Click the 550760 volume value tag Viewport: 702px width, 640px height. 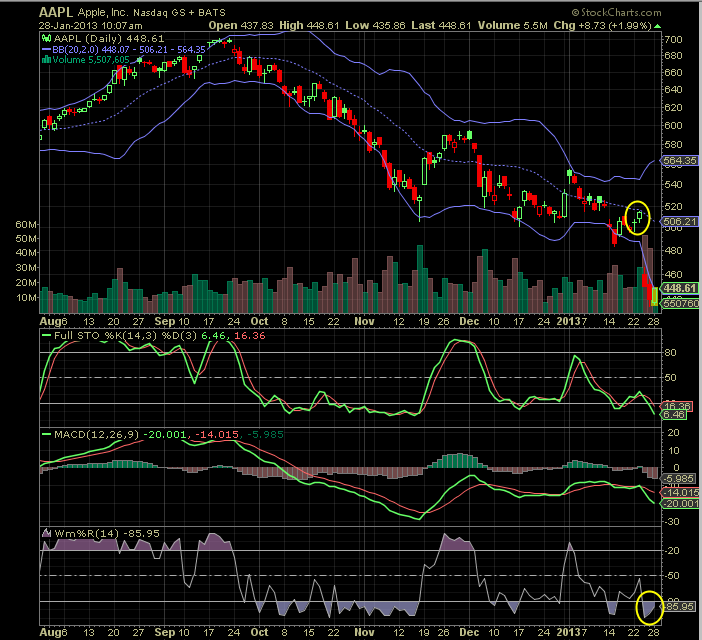[680, 301]
